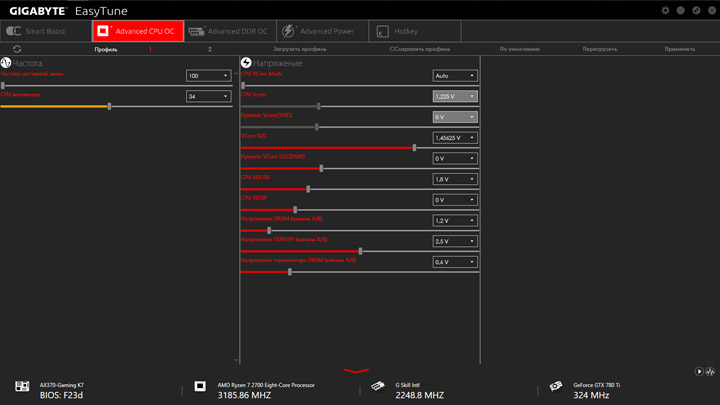Screen dimensions: 720x405
Task: Minimize EasyTune with the round title bar button
Action: [x=681, y=10]
